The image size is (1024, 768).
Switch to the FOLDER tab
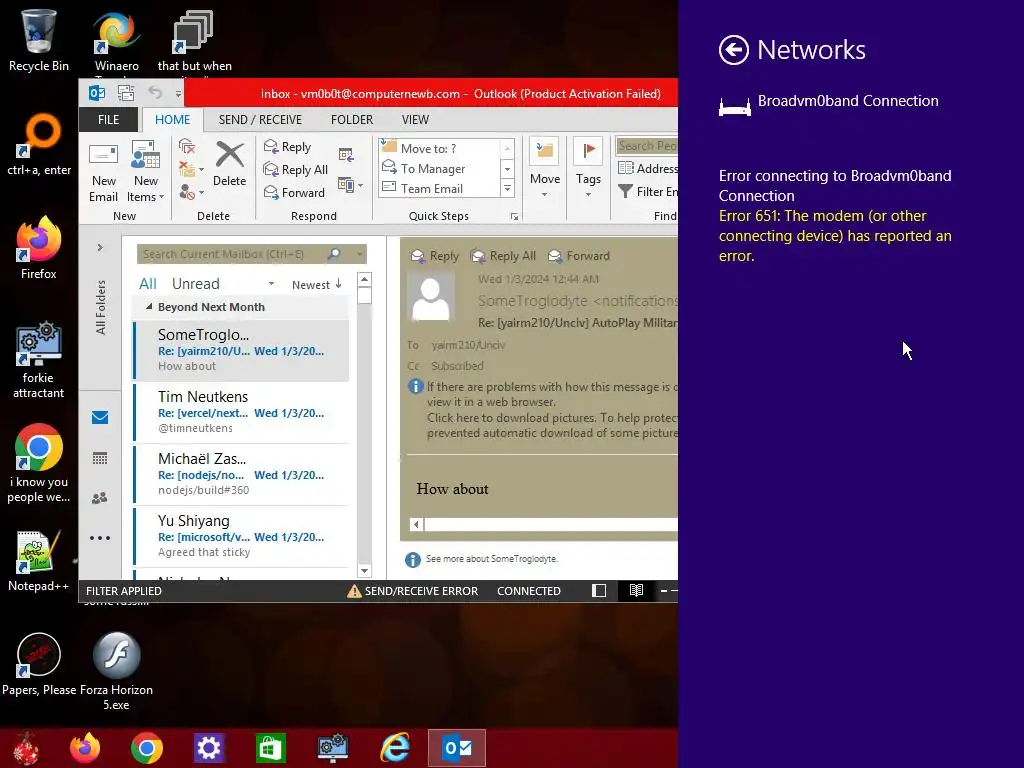click(351, 120)
